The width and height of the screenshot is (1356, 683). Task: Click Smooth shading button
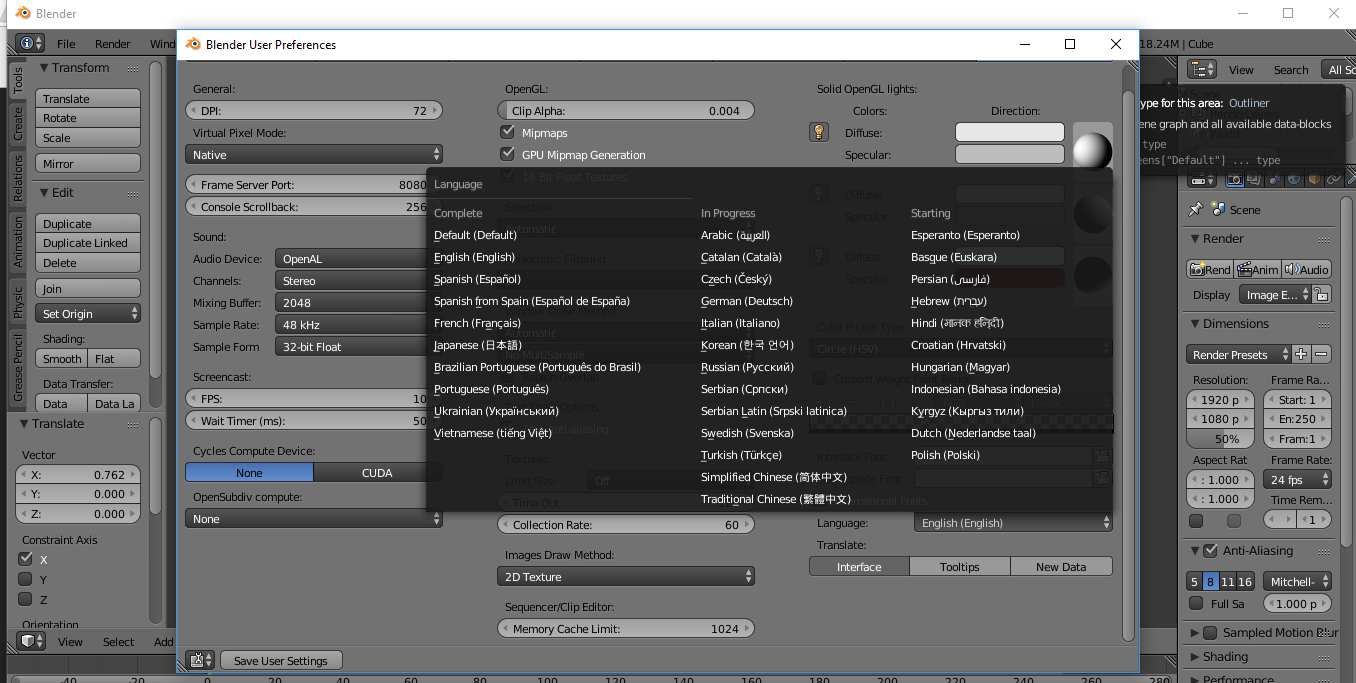pos(62,359)
